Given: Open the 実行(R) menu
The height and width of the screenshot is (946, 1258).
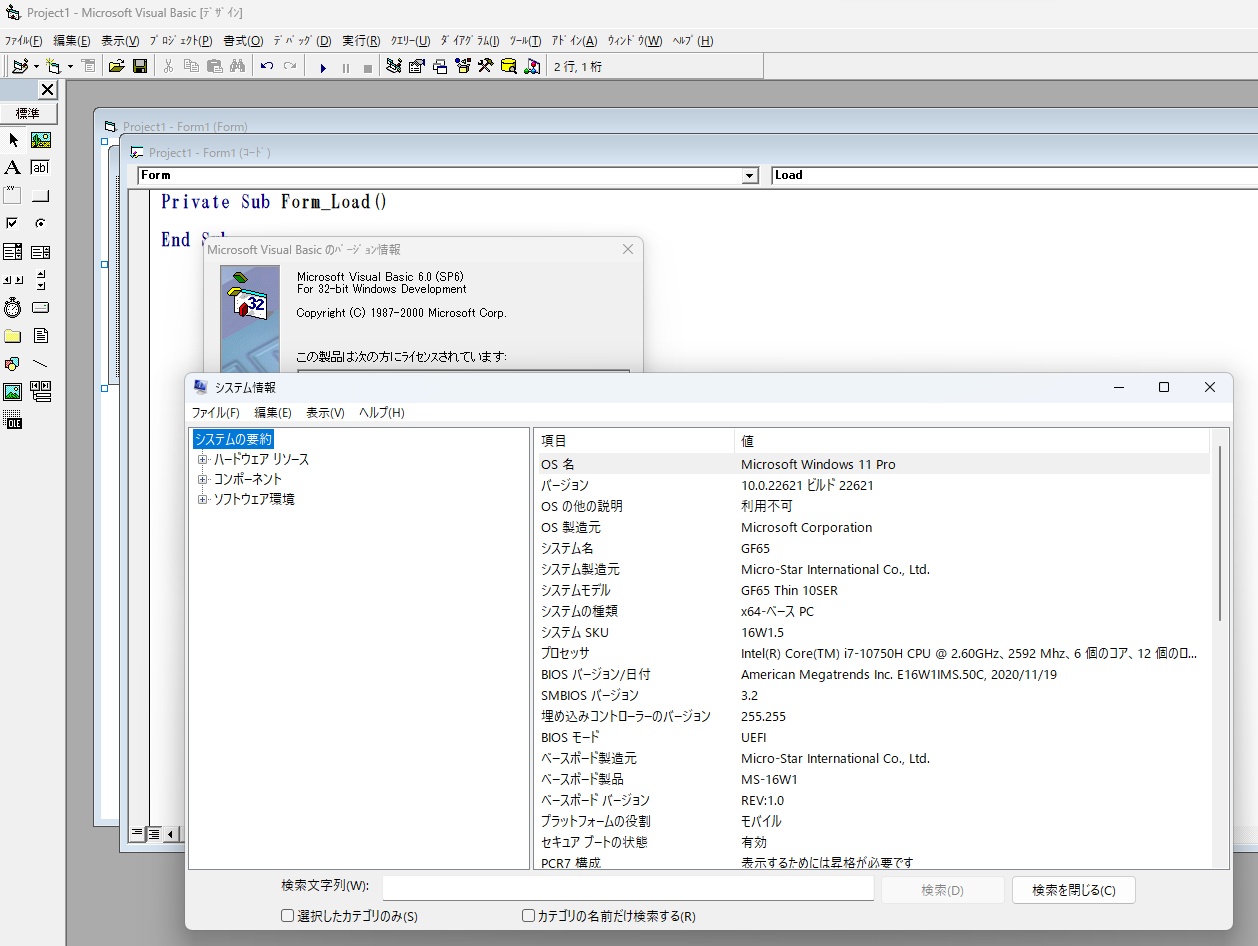Looking at the screenshot, I should pyautogui.click(x=361, y=41).
